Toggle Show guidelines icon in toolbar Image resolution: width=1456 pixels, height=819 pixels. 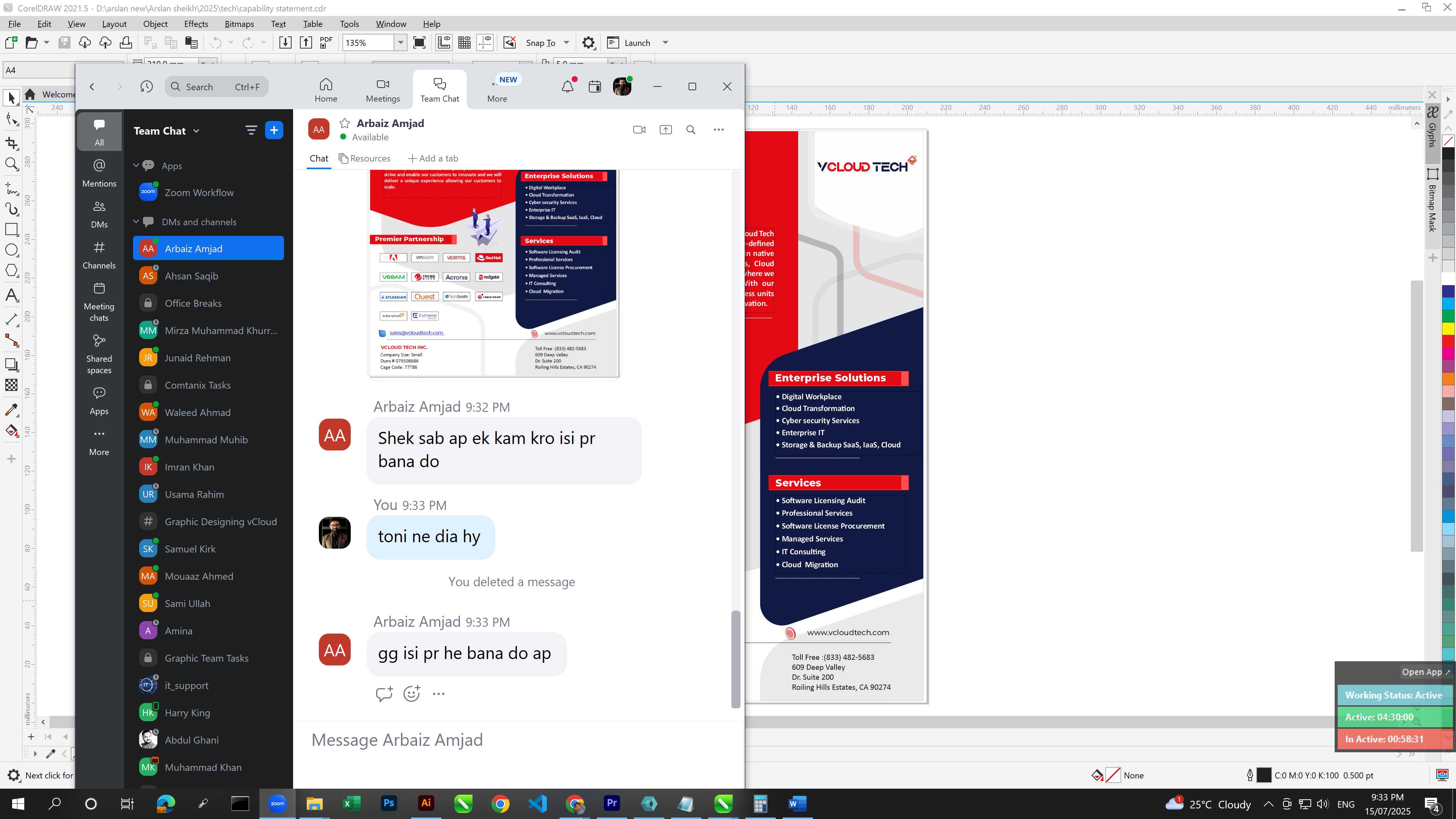(485, 42)
